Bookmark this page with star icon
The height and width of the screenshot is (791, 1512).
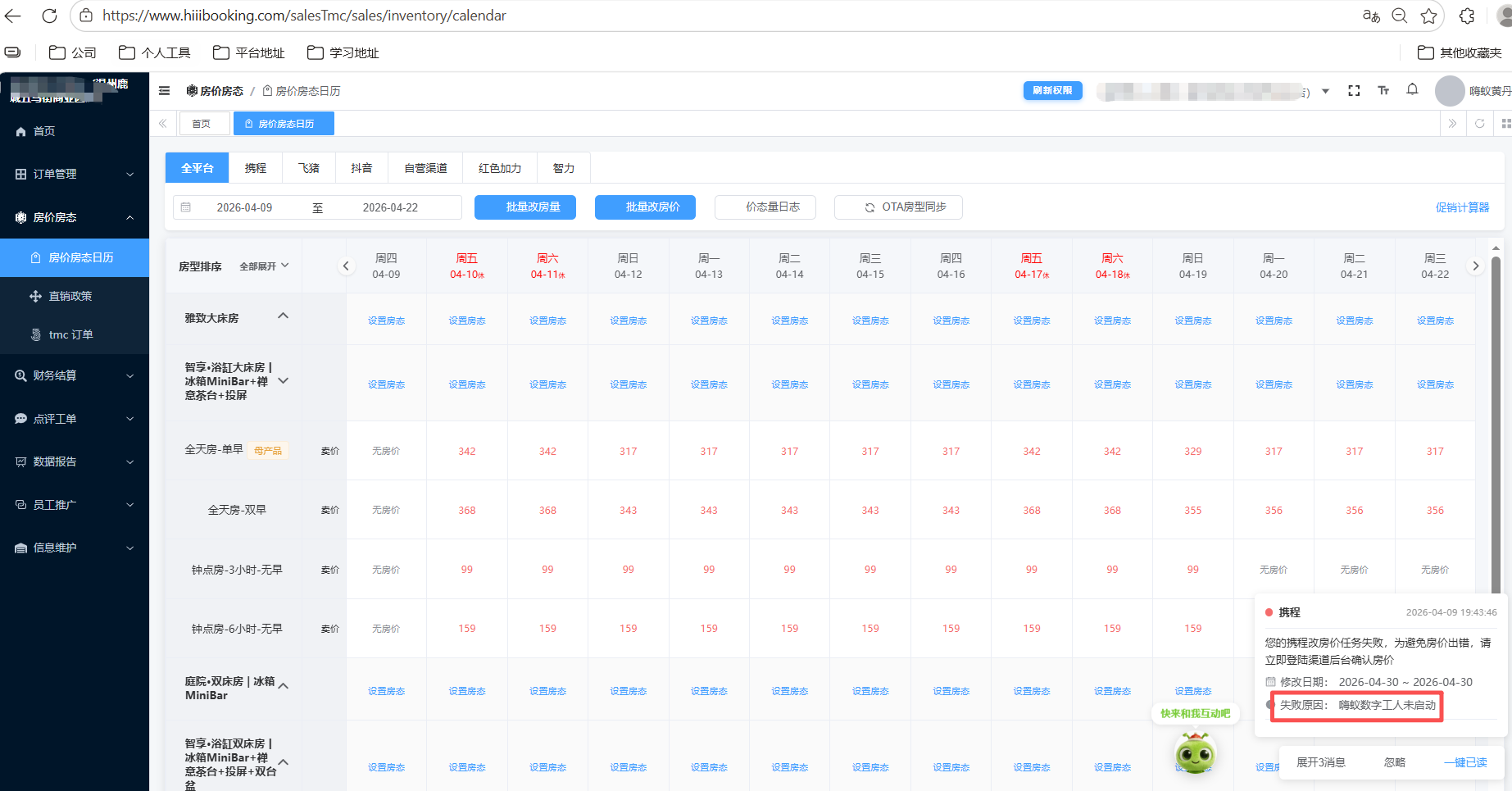[x=1428, y=16]
